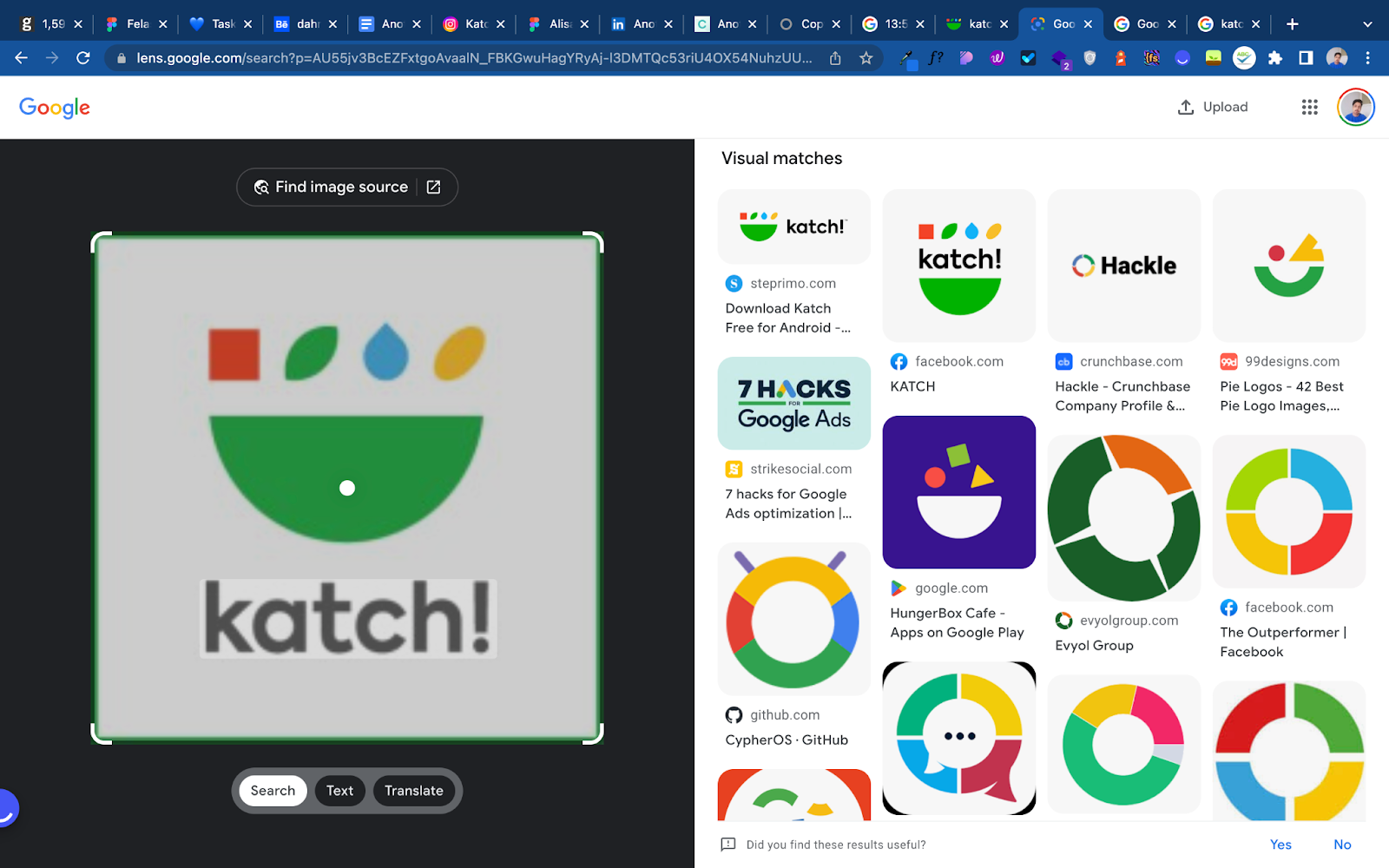1389x868 pixels.
Task: Switch to Translate mode
Action: 413,791
